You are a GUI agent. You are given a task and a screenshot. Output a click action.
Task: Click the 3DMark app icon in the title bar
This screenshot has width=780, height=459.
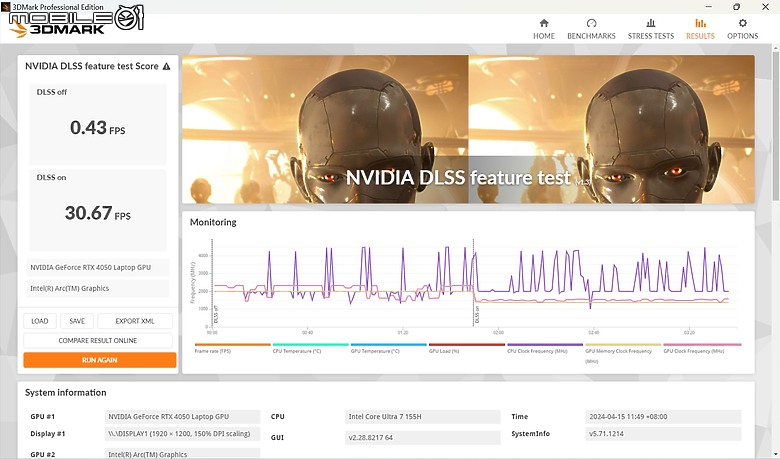point(5,6)
